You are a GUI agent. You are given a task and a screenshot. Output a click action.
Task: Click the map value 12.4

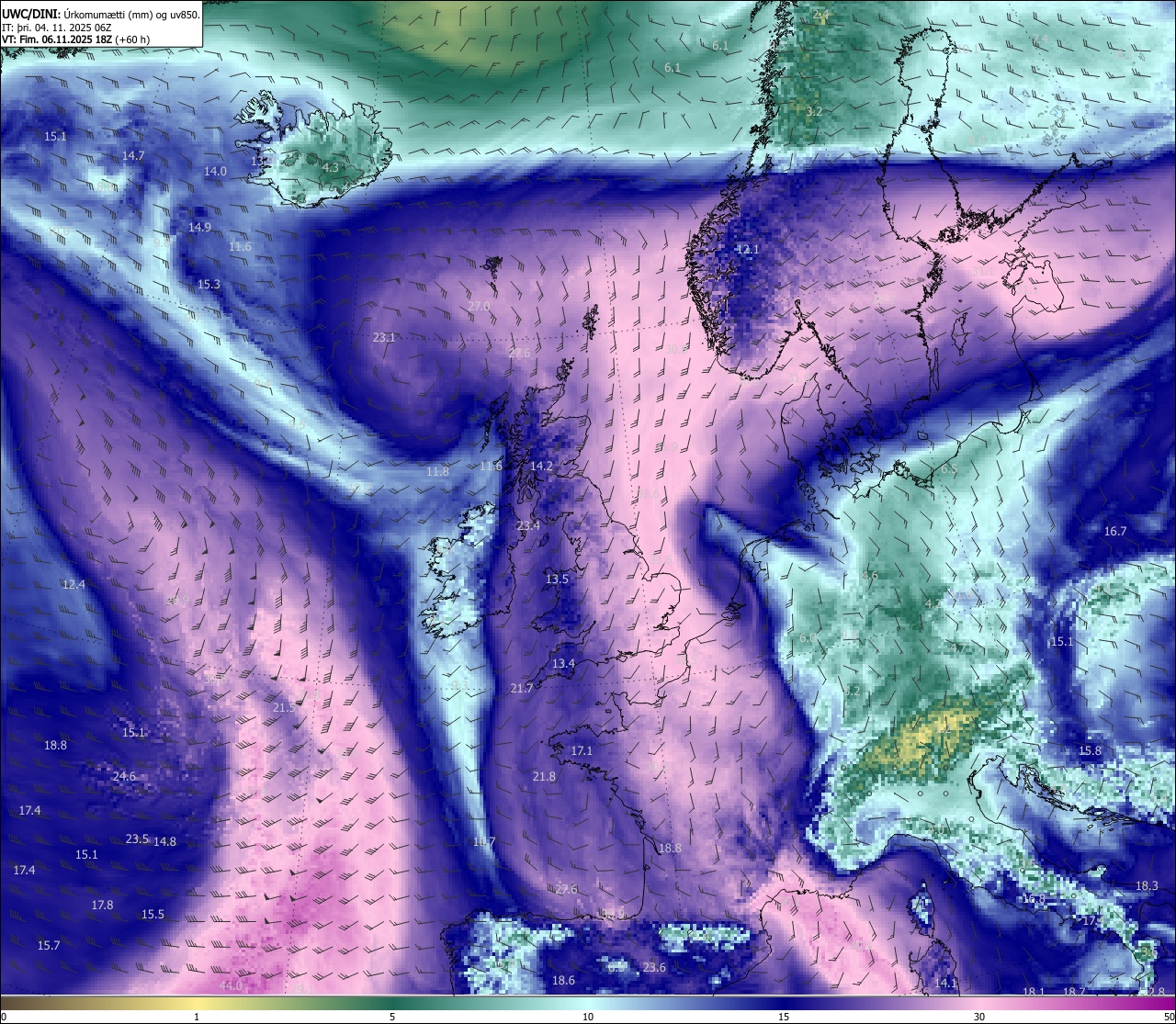73,584
